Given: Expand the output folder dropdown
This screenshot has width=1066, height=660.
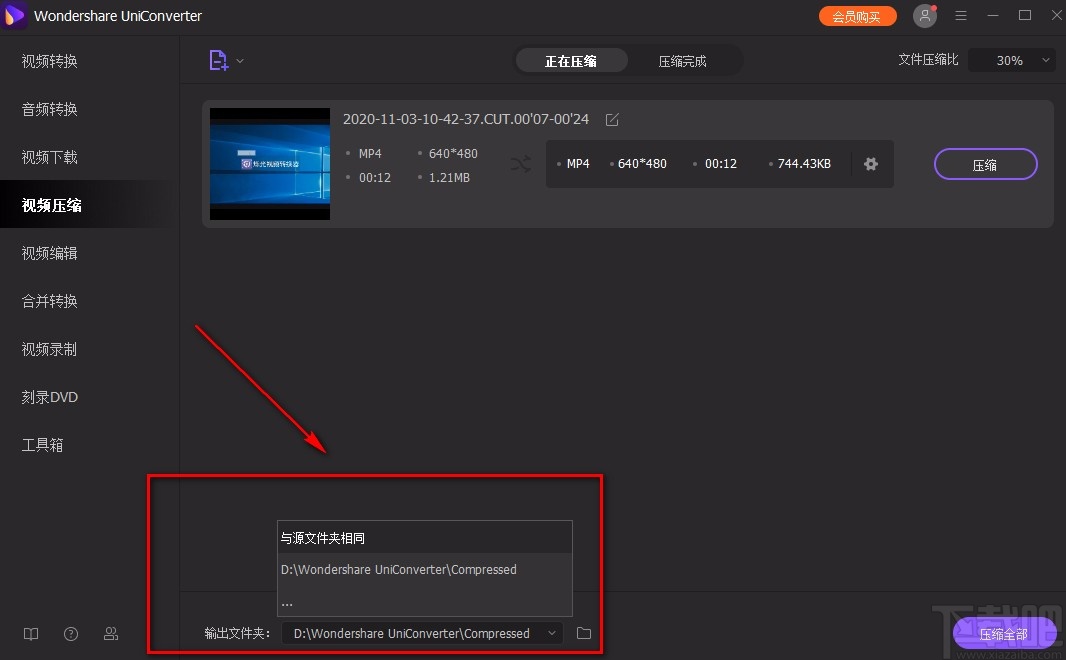Looking at the screenshot, I should [x=551, y=633].
